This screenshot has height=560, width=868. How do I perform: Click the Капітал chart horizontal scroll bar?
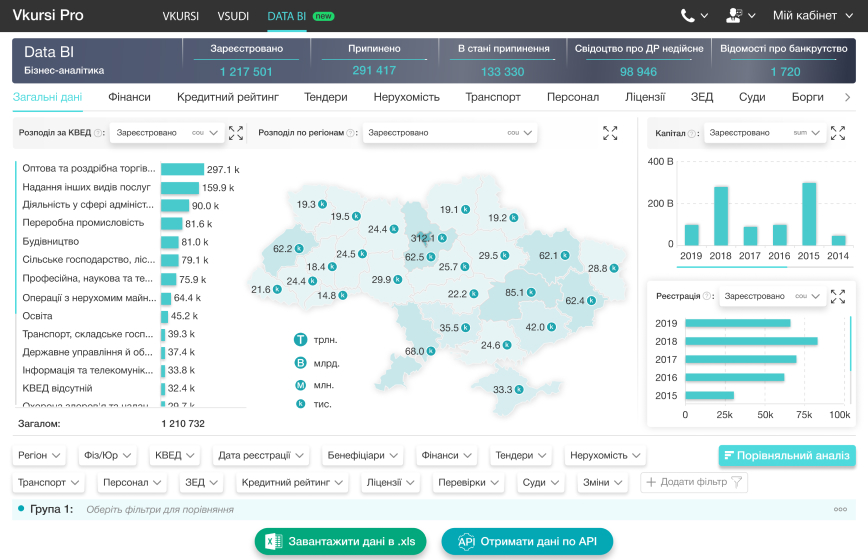(732, 267)
